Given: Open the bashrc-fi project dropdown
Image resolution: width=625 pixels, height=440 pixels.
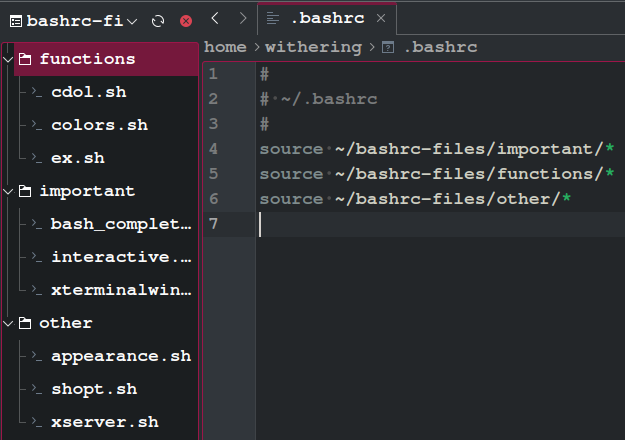Looking at the screenshot, I should (x=73, y=21).
